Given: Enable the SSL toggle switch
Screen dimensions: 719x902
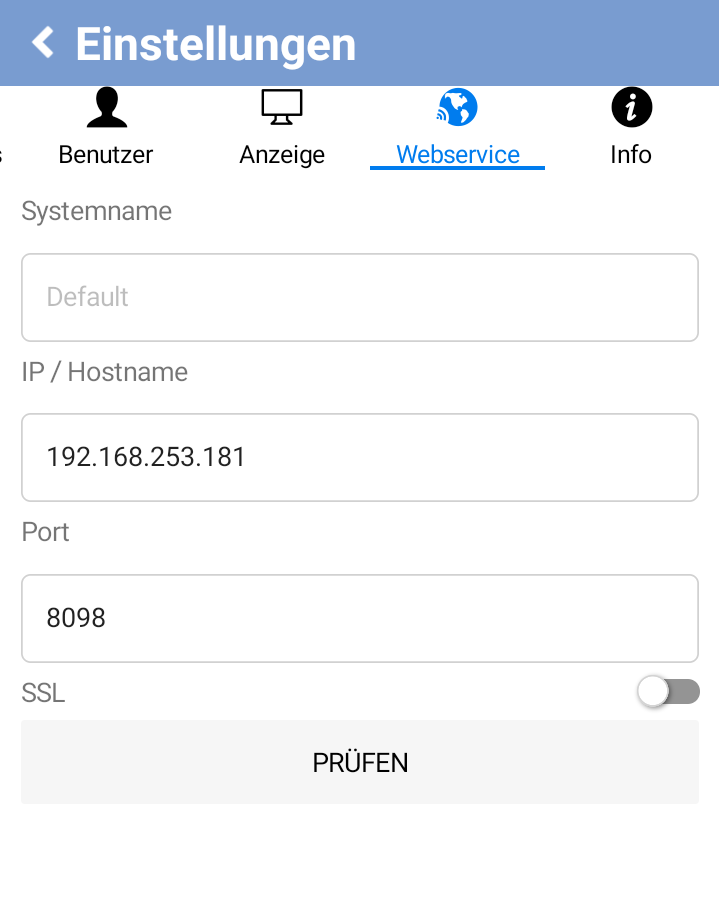Looking at the screenshot, I should click(668, 691).
